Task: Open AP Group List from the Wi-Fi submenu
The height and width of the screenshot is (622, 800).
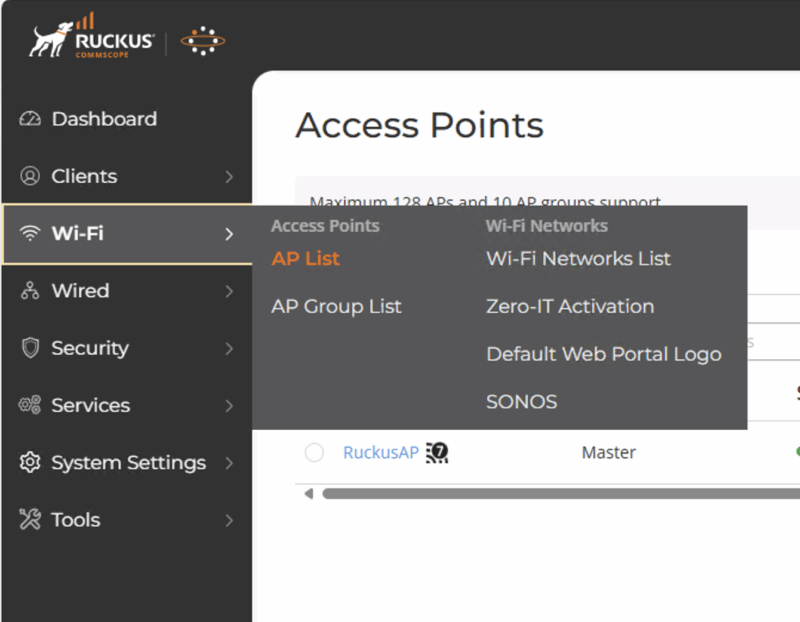Action: click(336, 306)
